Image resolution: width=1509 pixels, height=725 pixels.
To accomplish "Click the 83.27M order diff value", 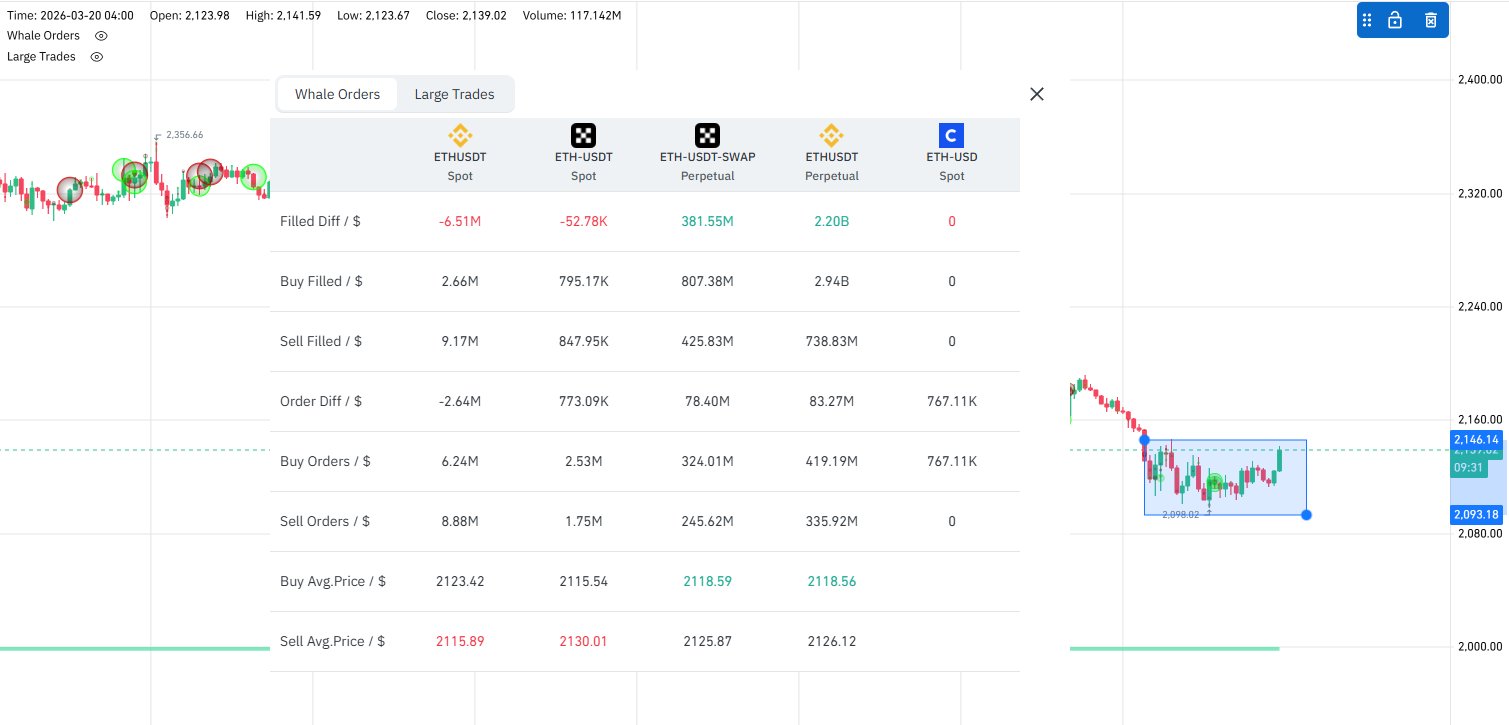I will [831, 401].
